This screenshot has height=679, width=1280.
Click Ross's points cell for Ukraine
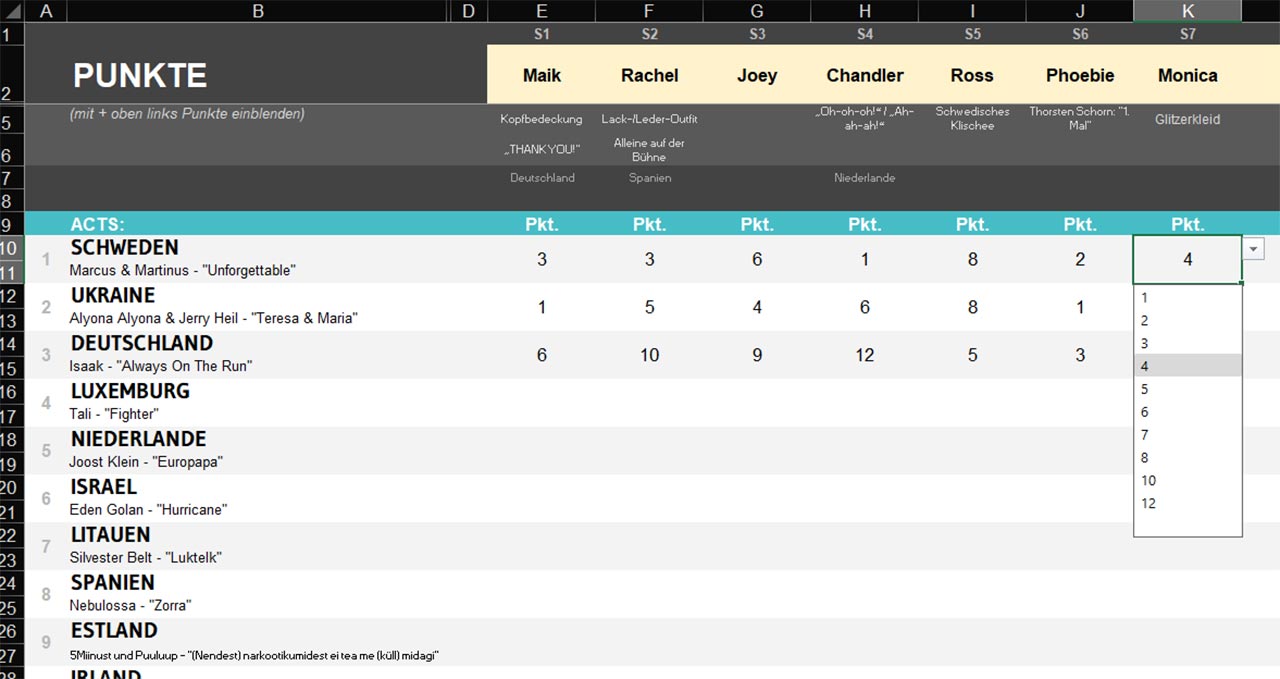tap(972, 307)
